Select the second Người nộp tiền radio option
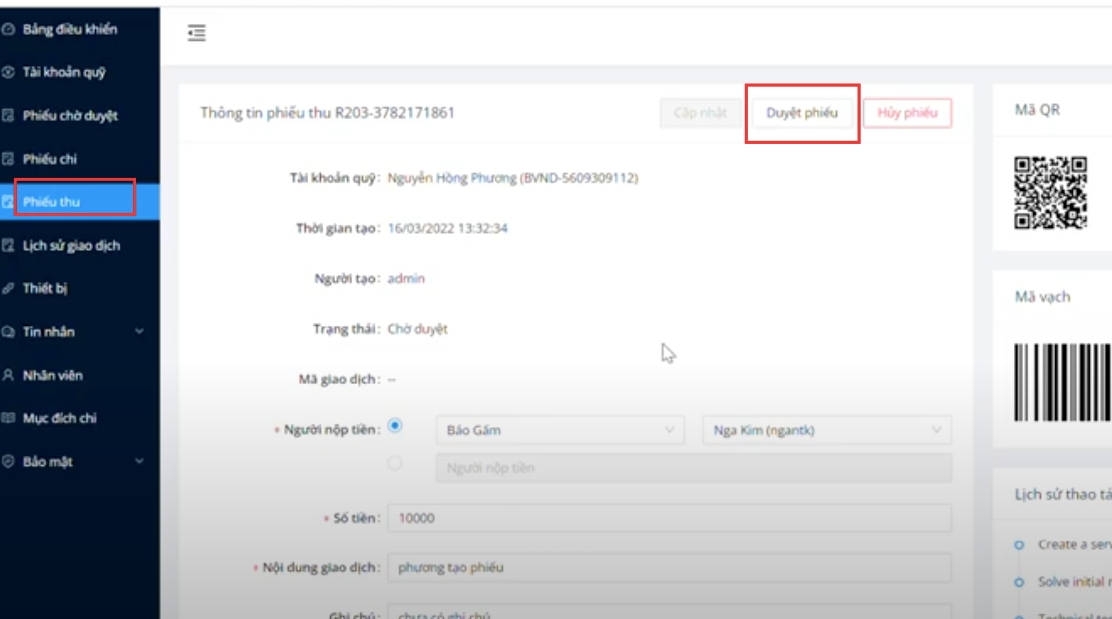Image resolution: width=1112 pixels, height=619 pixels. click(x=395, y=464)
